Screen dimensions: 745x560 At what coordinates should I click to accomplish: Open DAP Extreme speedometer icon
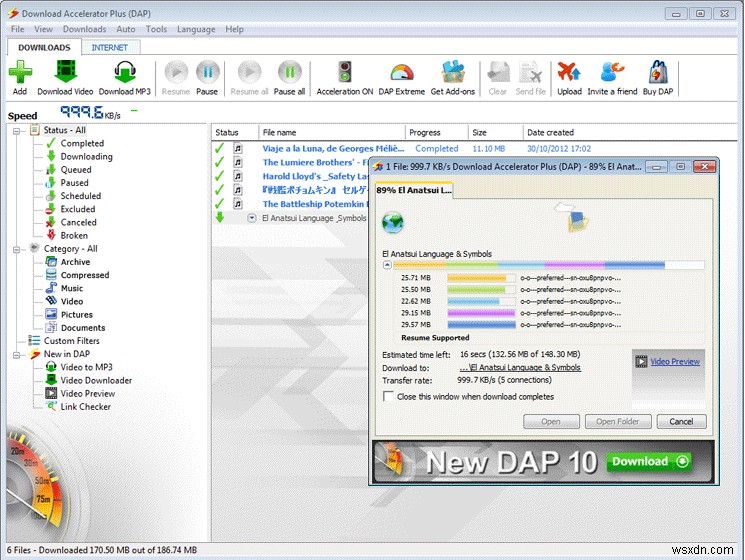pyautogui.click(x=401, y=73)
